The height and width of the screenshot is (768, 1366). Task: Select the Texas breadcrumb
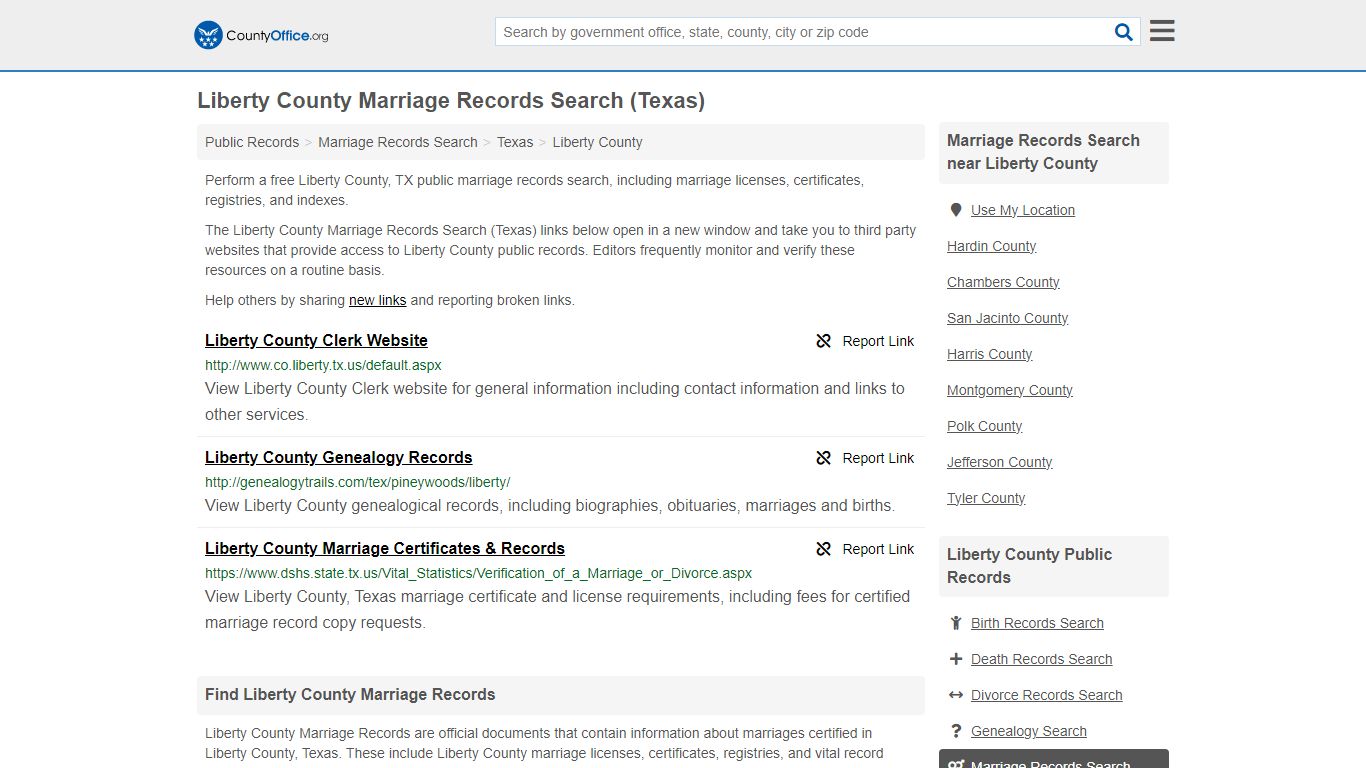pyautogui.click(x=515, y=142)
